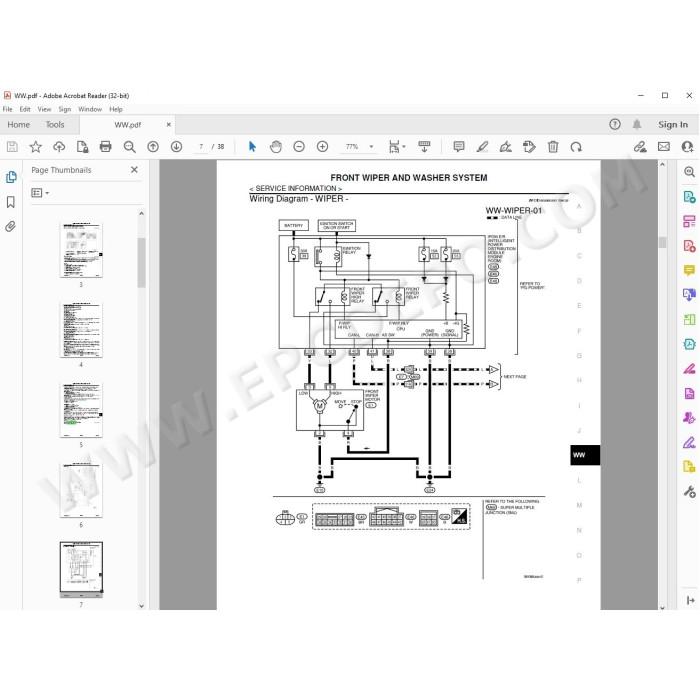Click the Fill & Sign pen icon
Image resolution: width=700 pixels, height=700 pixels.
(689, 443)
